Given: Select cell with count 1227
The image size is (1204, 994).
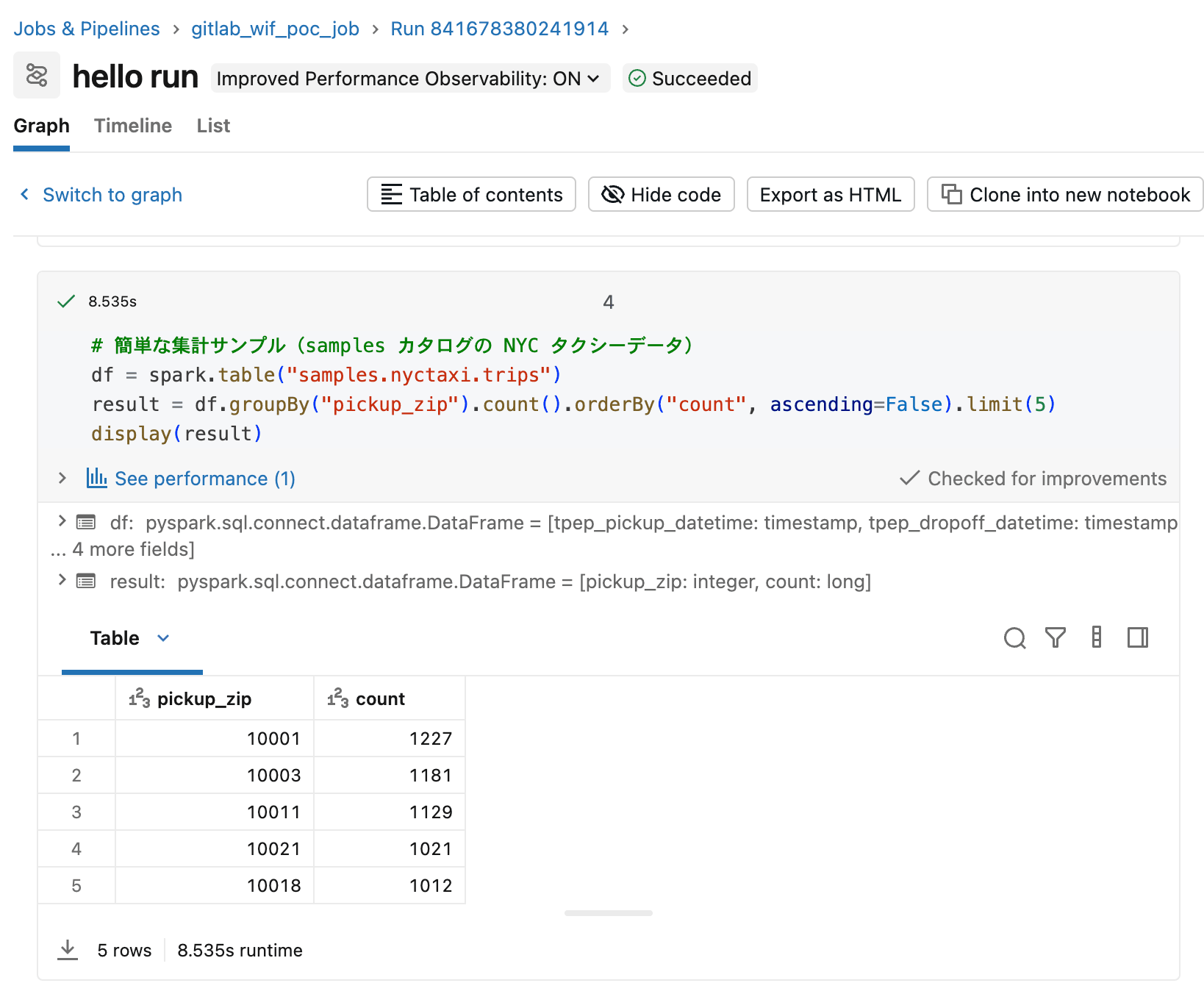Looking at the screenshot, I should [x=390, y=738].
